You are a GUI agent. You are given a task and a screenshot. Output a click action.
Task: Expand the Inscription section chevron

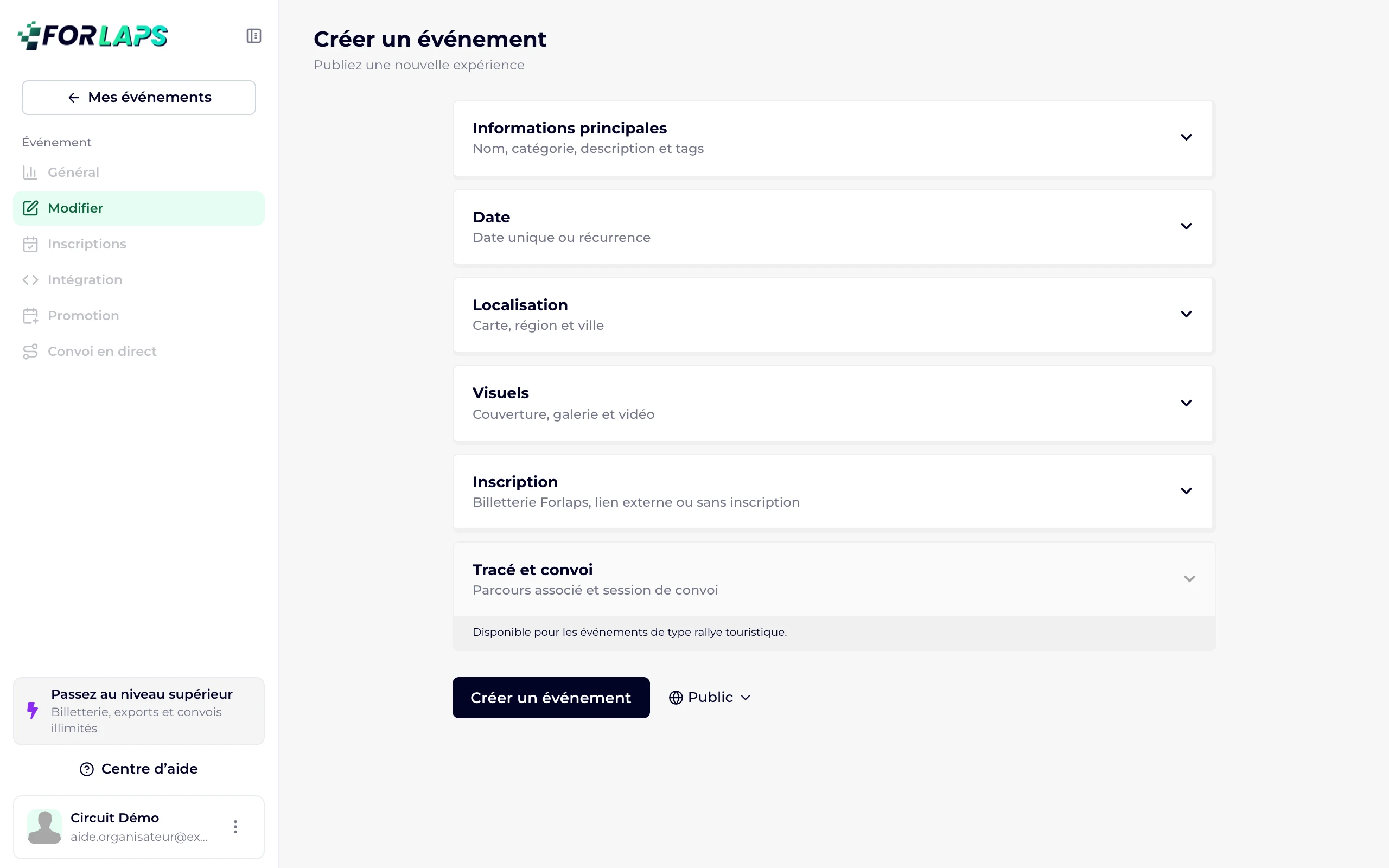[x=1187, y=491]
